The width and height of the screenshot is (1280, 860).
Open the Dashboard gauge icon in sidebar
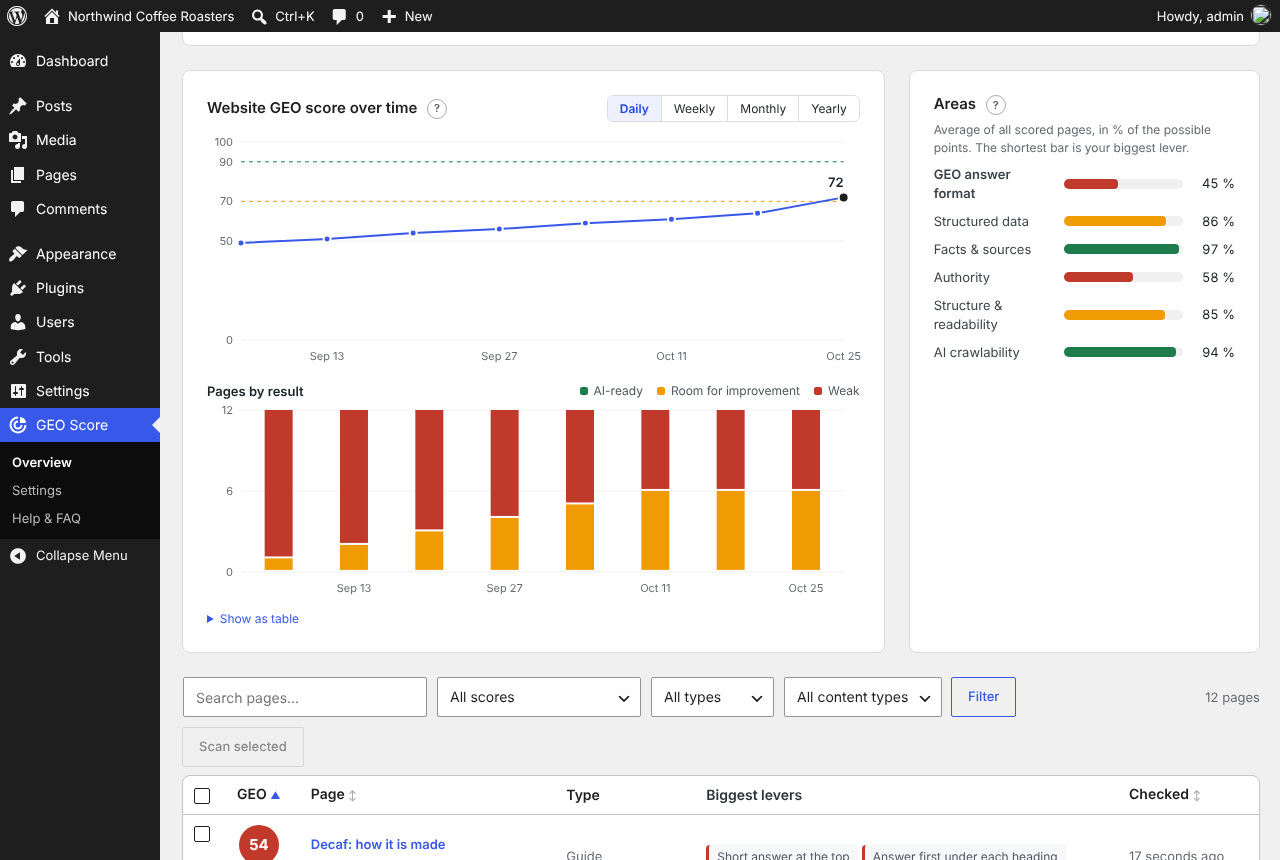tap(18, 61)
